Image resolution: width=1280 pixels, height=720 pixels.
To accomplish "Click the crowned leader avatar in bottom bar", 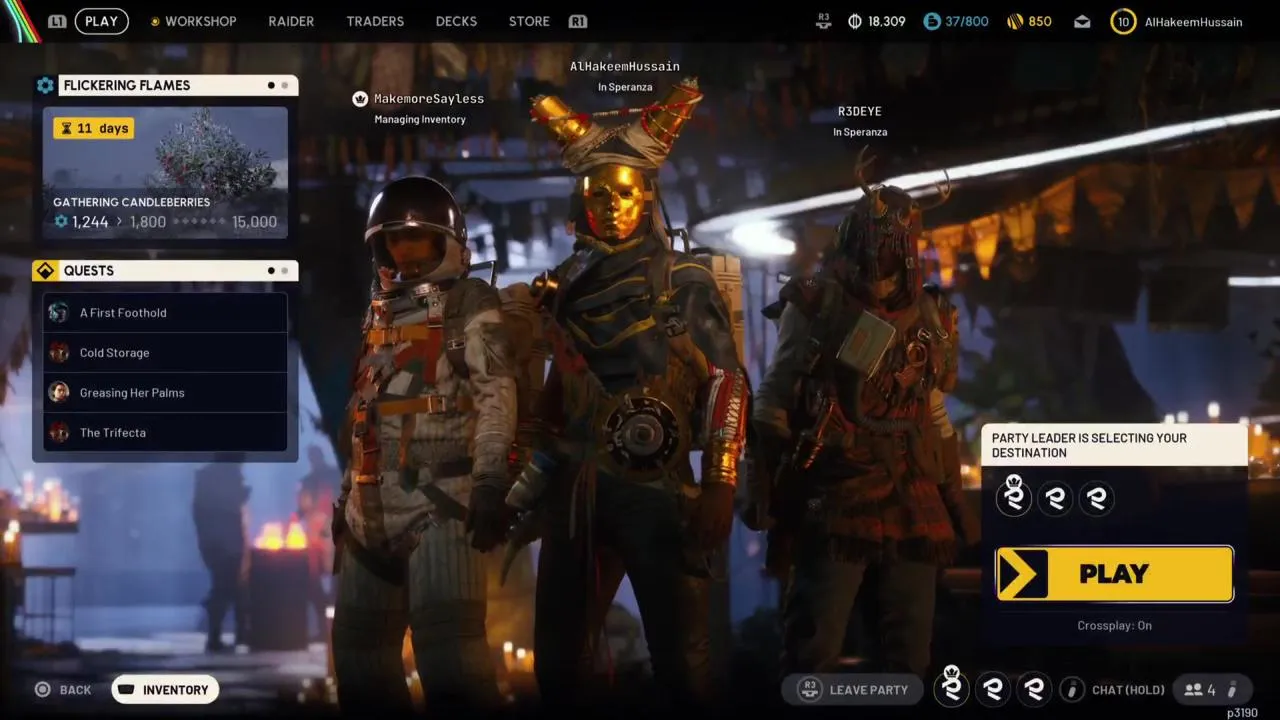I will click(951, 687).
